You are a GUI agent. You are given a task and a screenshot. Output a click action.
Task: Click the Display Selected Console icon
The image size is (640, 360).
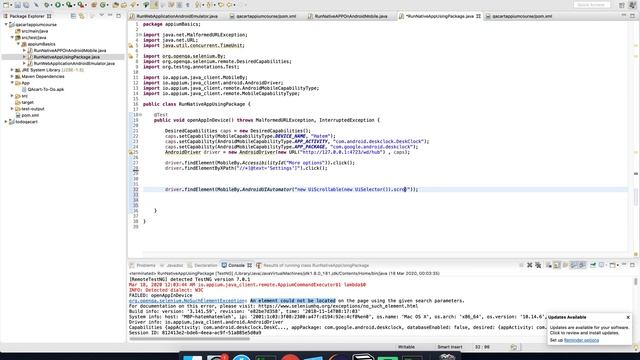[x=602, y=265]
